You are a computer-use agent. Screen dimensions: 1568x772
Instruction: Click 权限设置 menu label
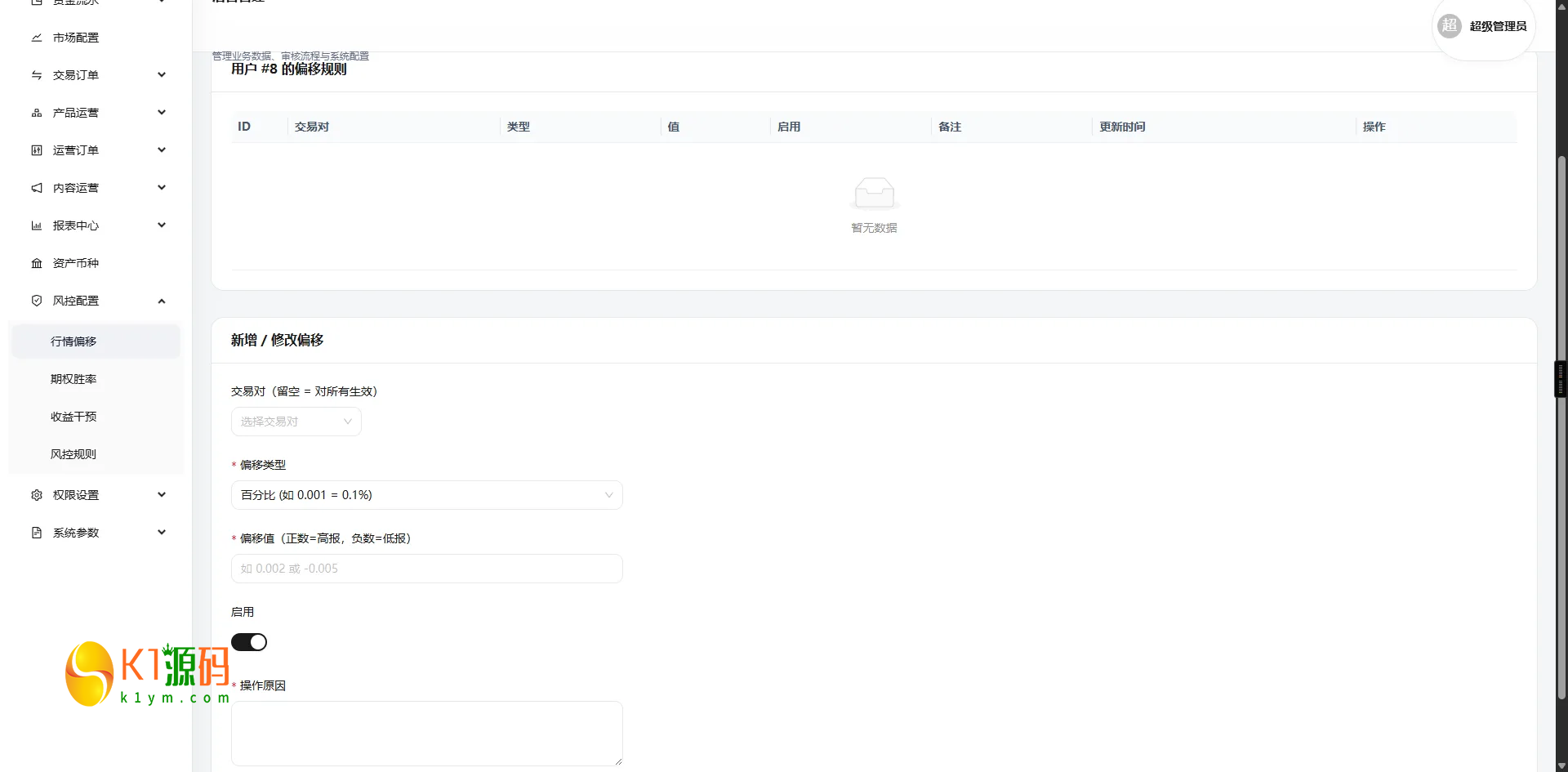pyautogui.click(x=76, y=495)
